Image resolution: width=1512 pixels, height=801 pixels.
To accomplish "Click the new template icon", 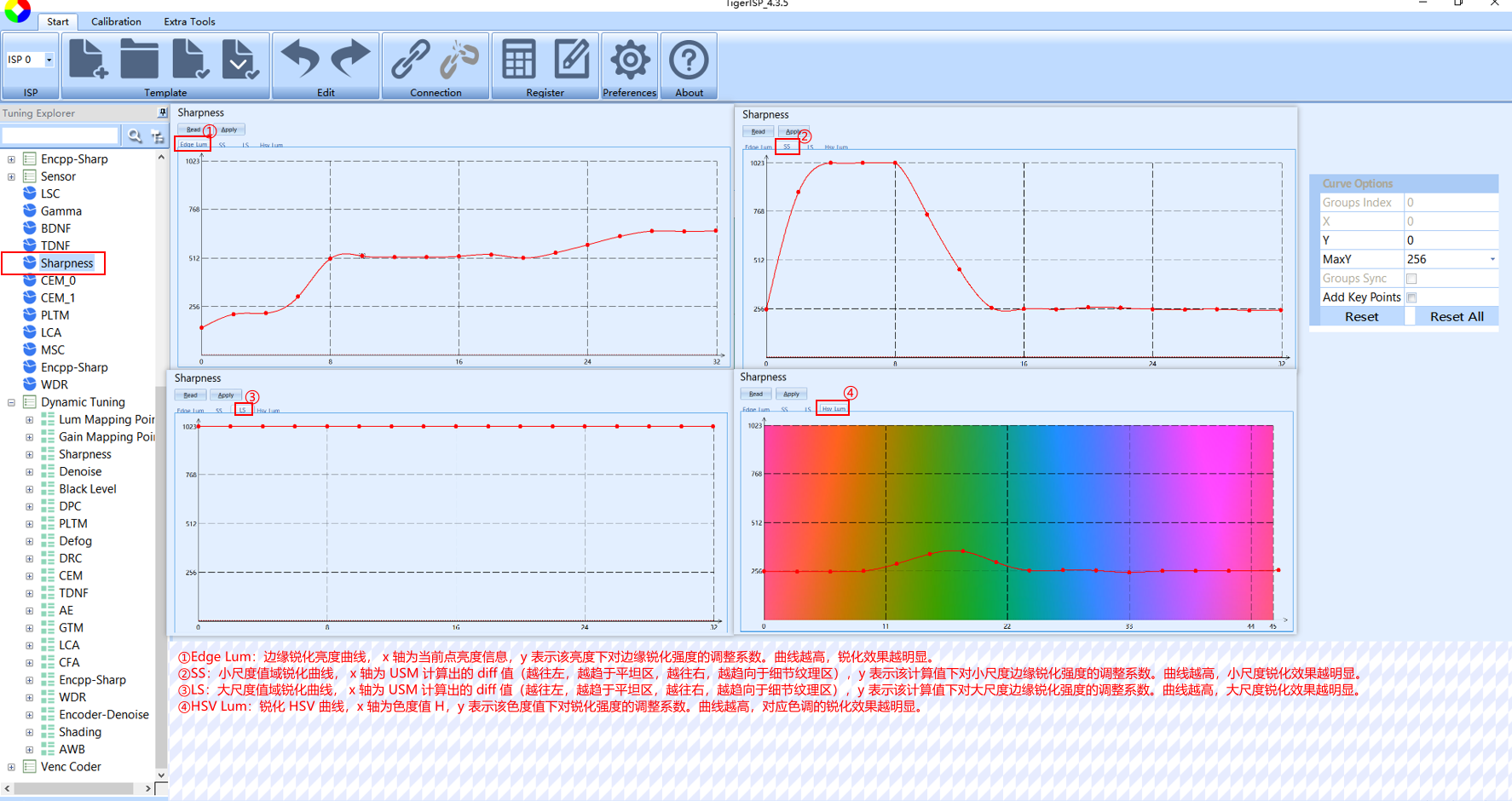I will [x=88, y=60].
